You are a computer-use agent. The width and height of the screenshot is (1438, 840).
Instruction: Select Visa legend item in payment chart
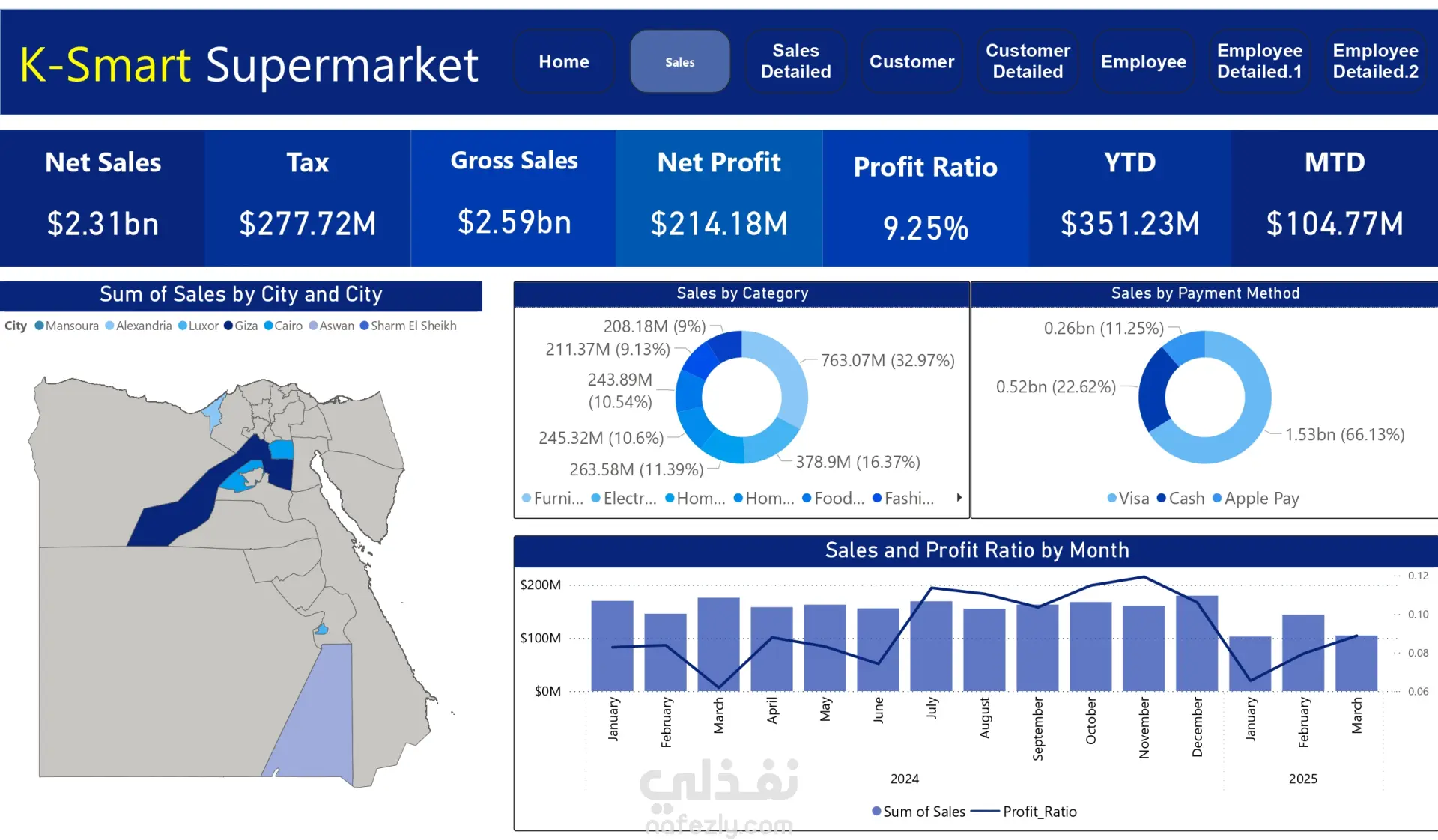tap(1112, 499)
